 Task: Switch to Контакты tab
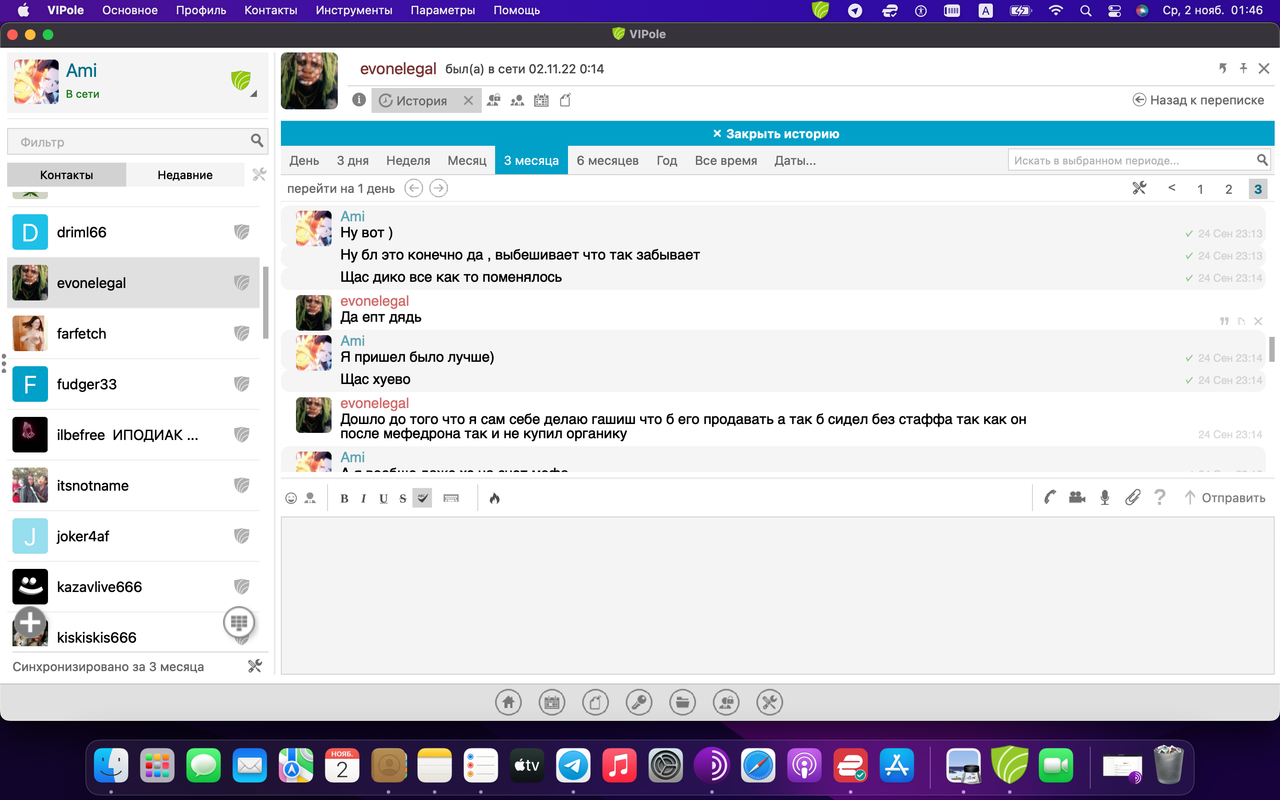[x=67, y=175]
